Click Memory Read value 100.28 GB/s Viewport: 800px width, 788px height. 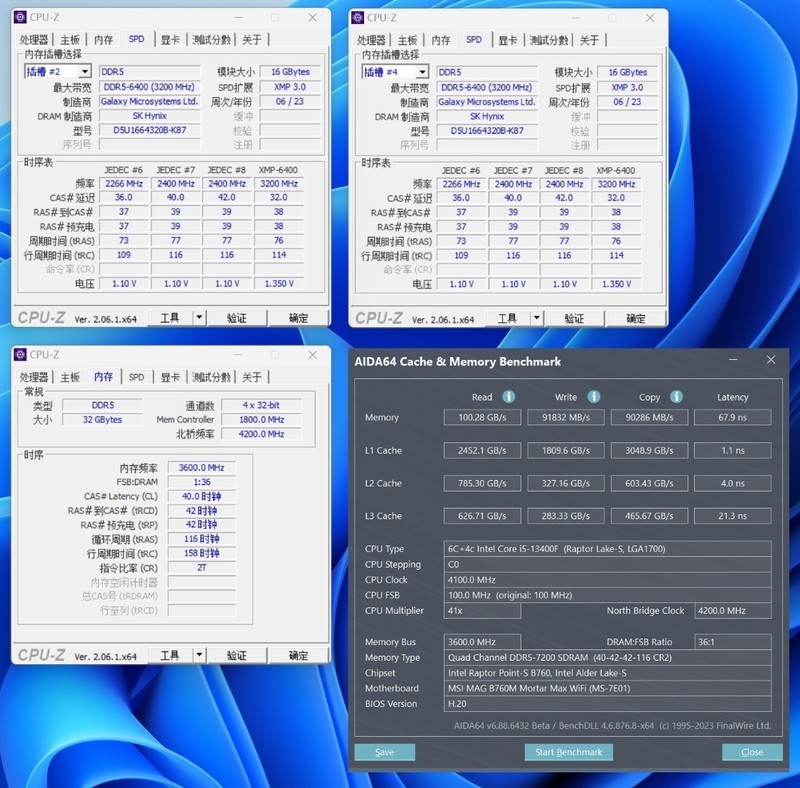pos(482,417)
